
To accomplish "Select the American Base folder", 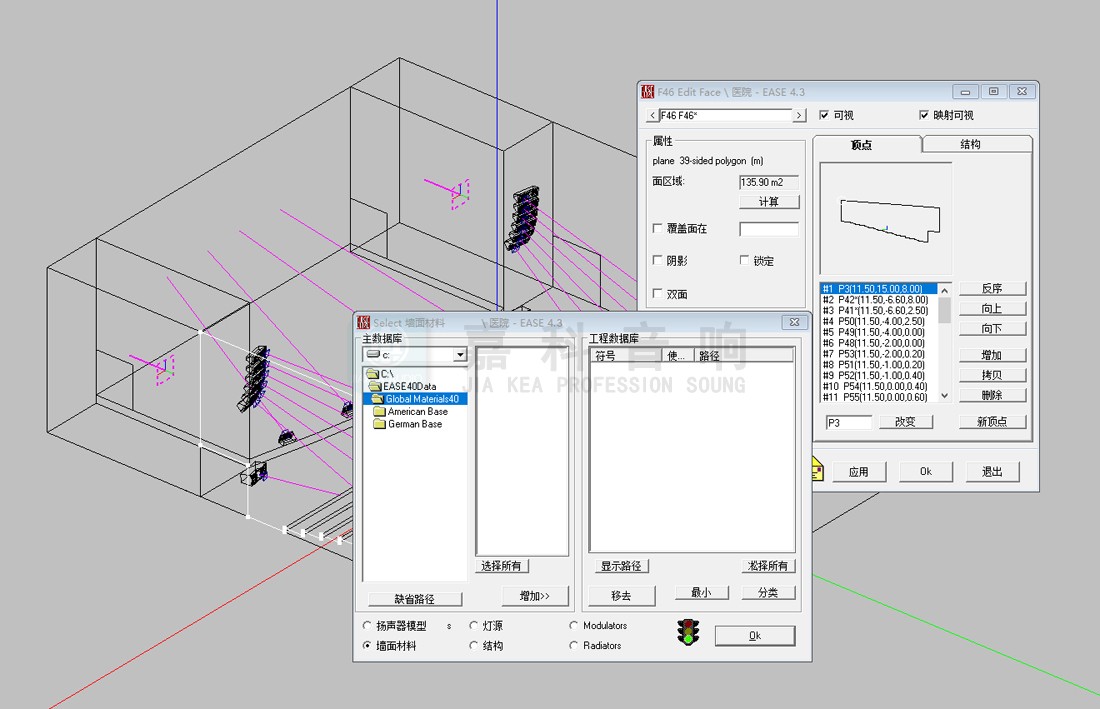I will [417, 411].
